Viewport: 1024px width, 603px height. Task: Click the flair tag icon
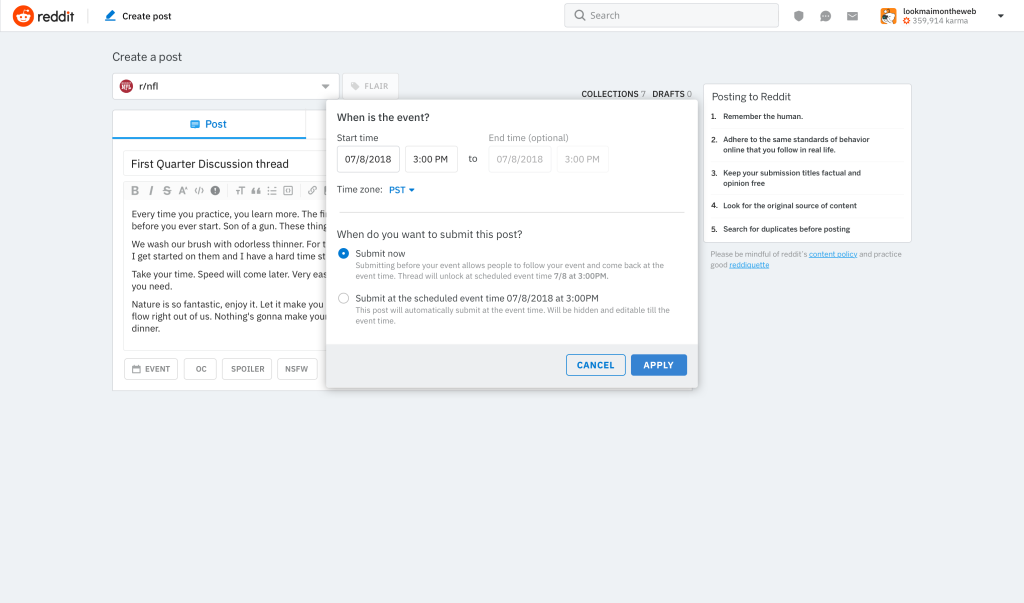(355, 86)
